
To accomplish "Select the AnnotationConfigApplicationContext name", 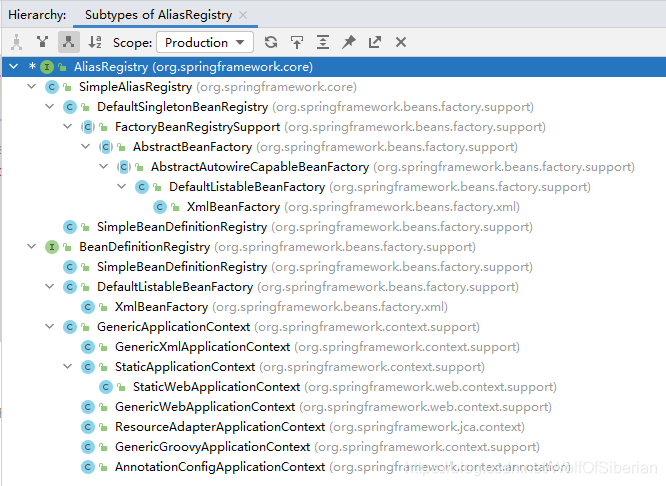I will [220, 466].
